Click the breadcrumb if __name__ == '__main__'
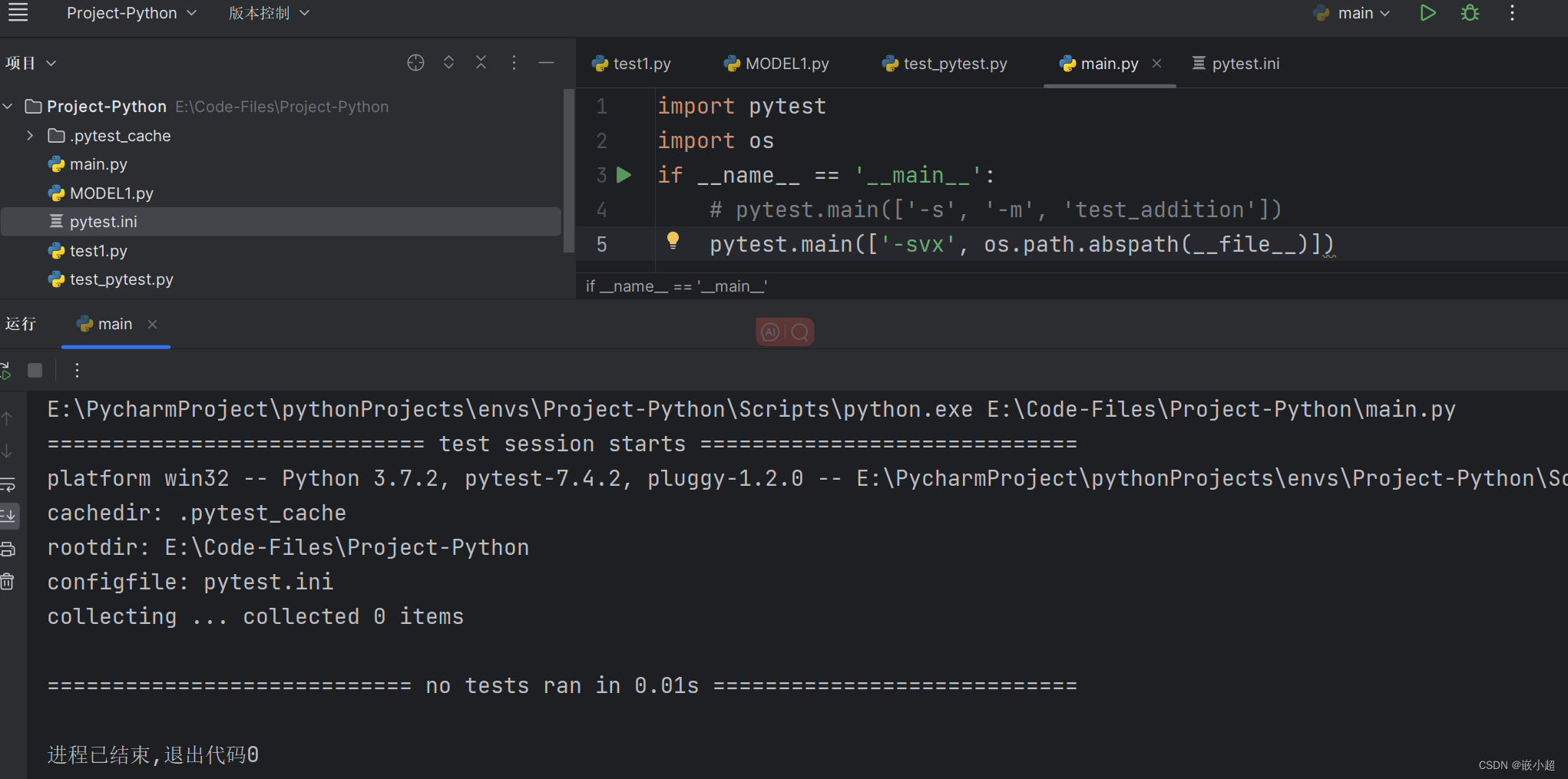The width and height of the screenshot is (1568, 779). tap(676, 286)
